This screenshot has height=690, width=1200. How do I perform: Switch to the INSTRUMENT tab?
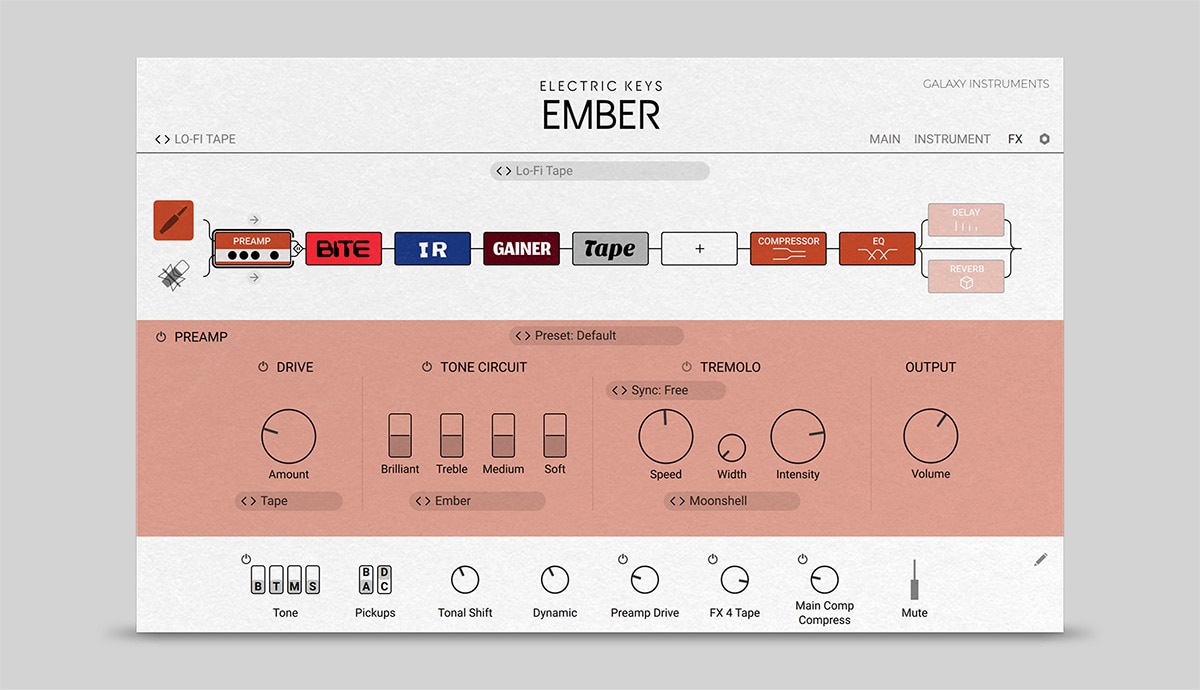952,140
